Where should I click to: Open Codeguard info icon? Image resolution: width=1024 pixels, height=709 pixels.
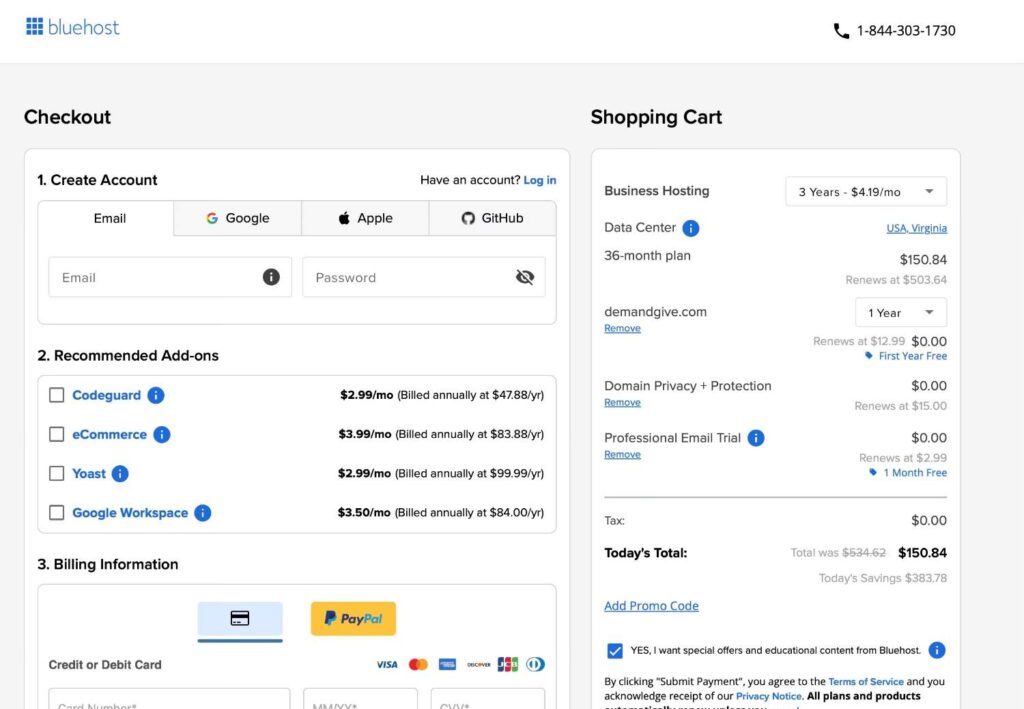(155, 395)
